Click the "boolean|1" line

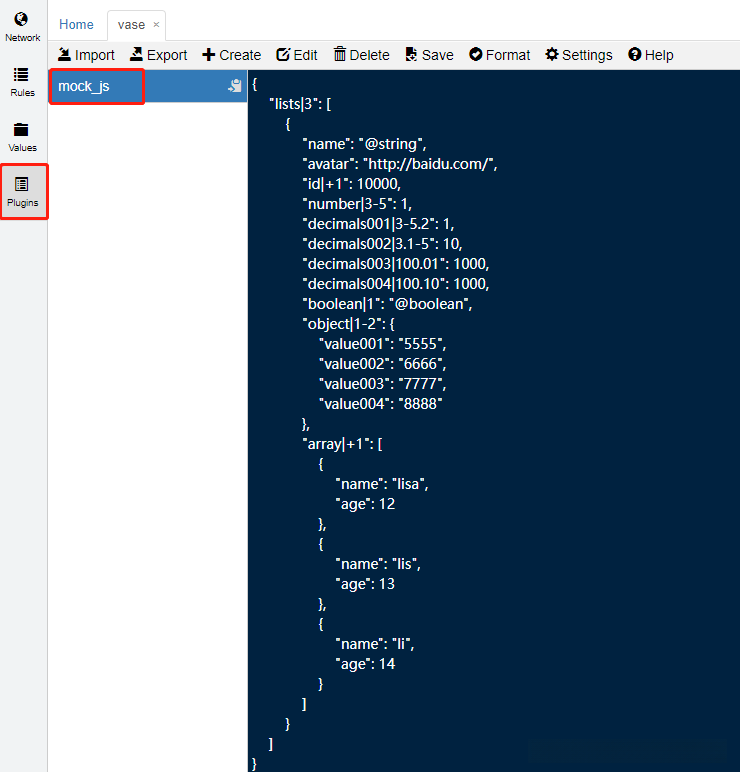[x=387, y=304]
